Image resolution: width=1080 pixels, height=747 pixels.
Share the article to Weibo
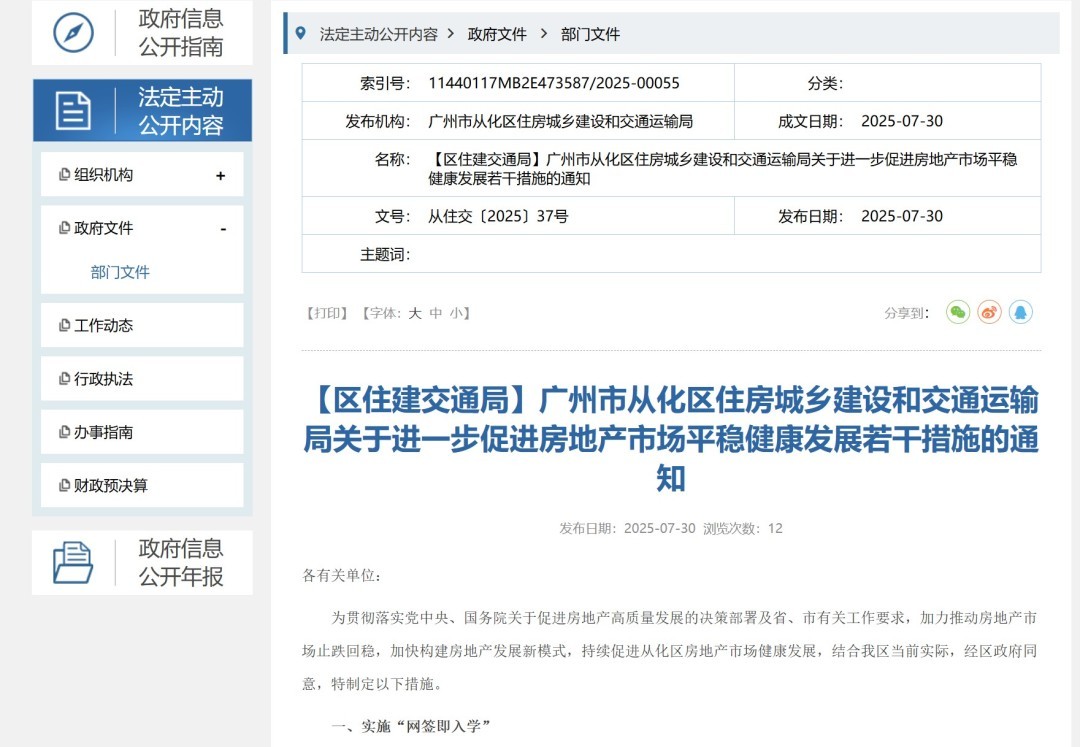point(989,313)
